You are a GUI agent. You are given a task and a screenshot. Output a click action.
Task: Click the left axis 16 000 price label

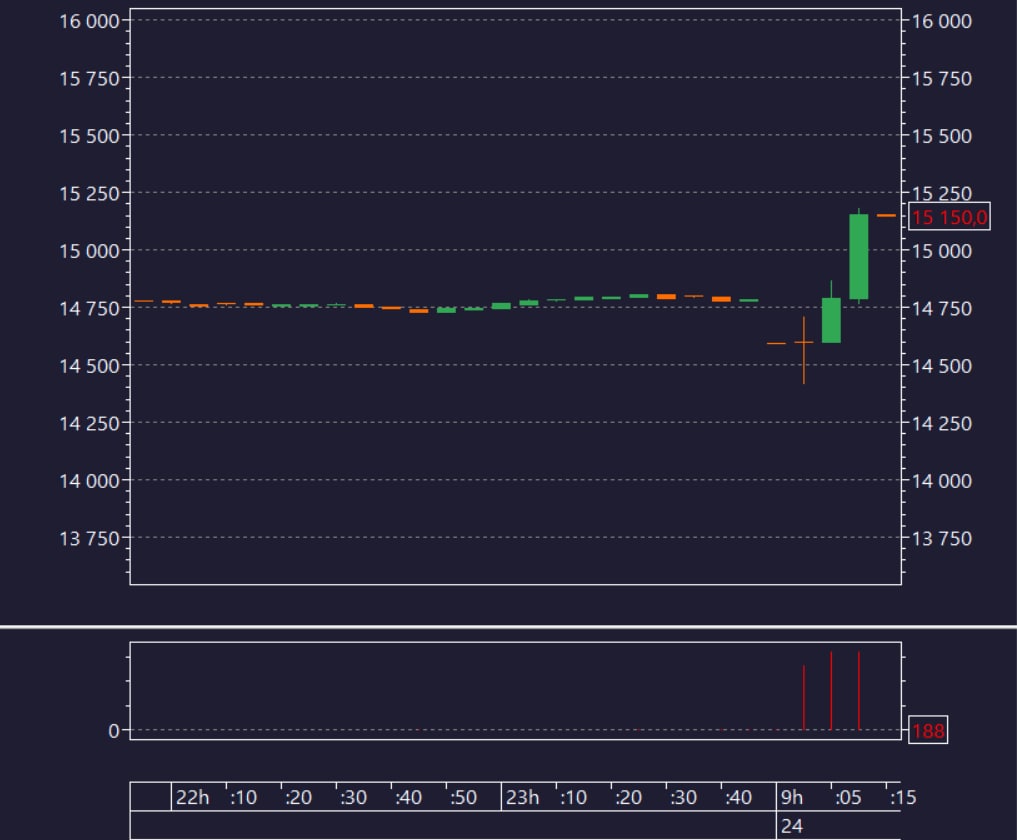coord(90,21)
